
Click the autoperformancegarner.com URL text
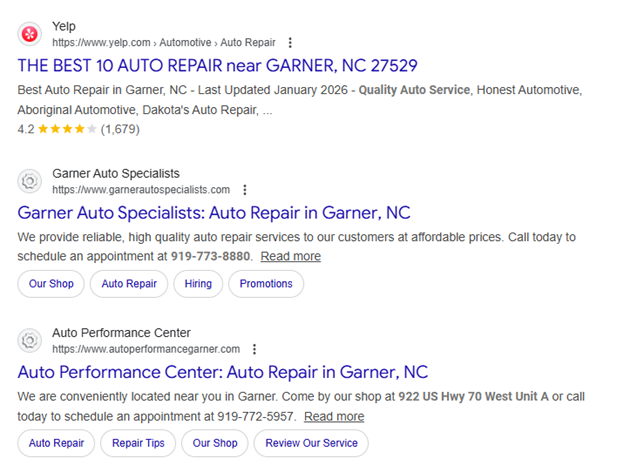tap(146, 349)
